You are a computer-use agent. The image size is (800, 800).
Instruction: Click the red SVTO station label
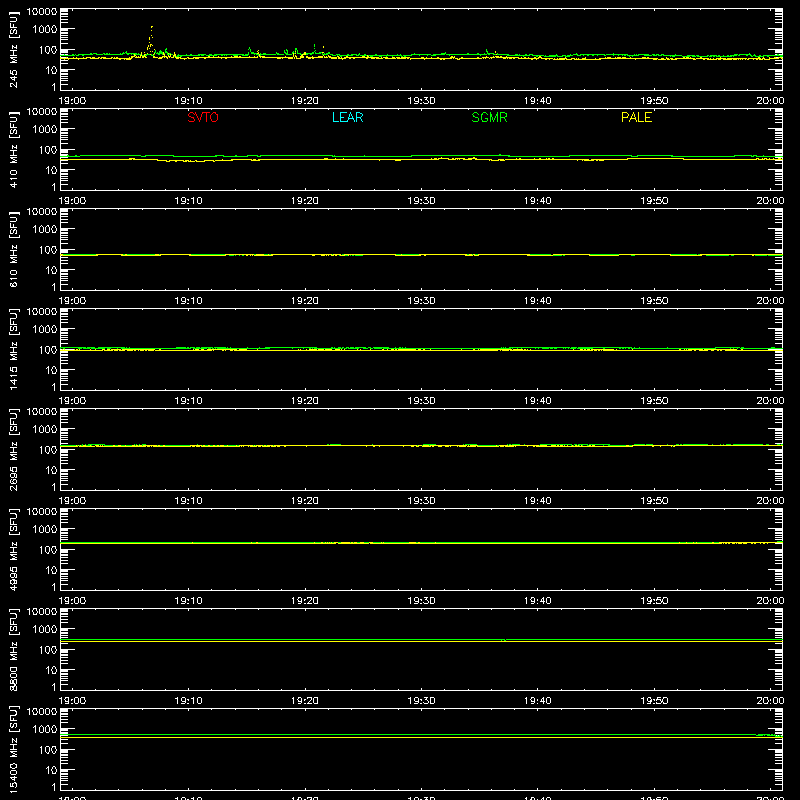(203, 117)
